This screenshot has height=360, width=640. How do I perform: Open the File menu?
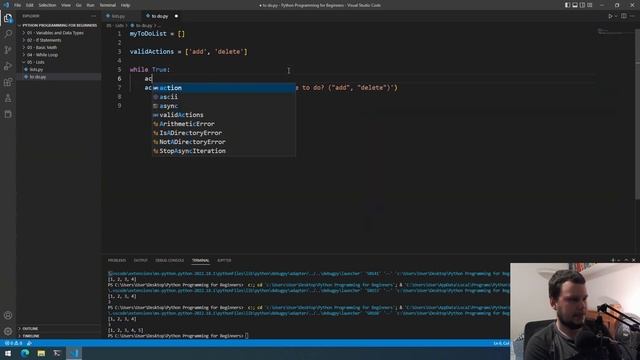pos(18,5)
